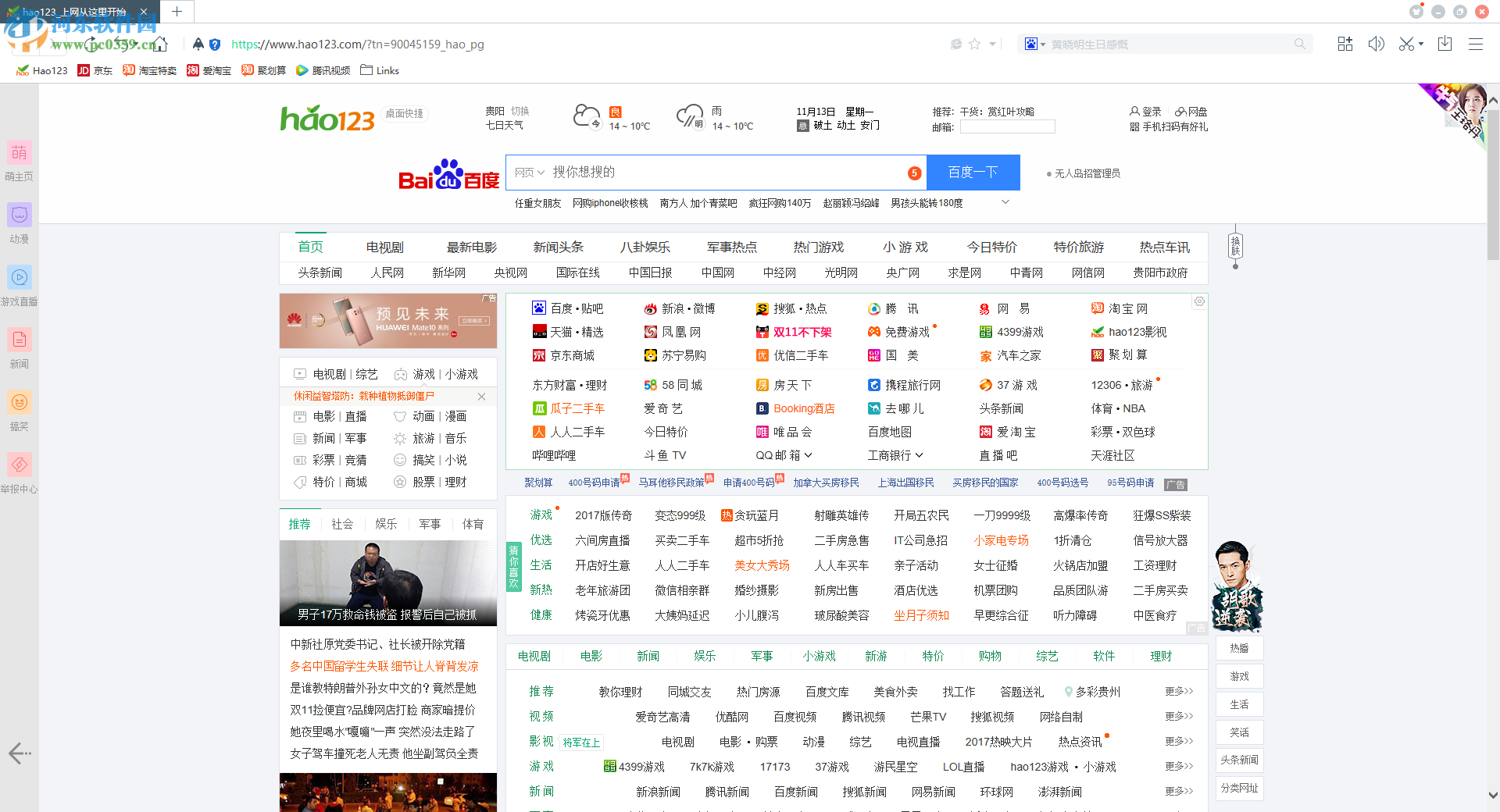Switch to the 电视剧 navigation tab
1500x812 pixels.
point(384,247)
